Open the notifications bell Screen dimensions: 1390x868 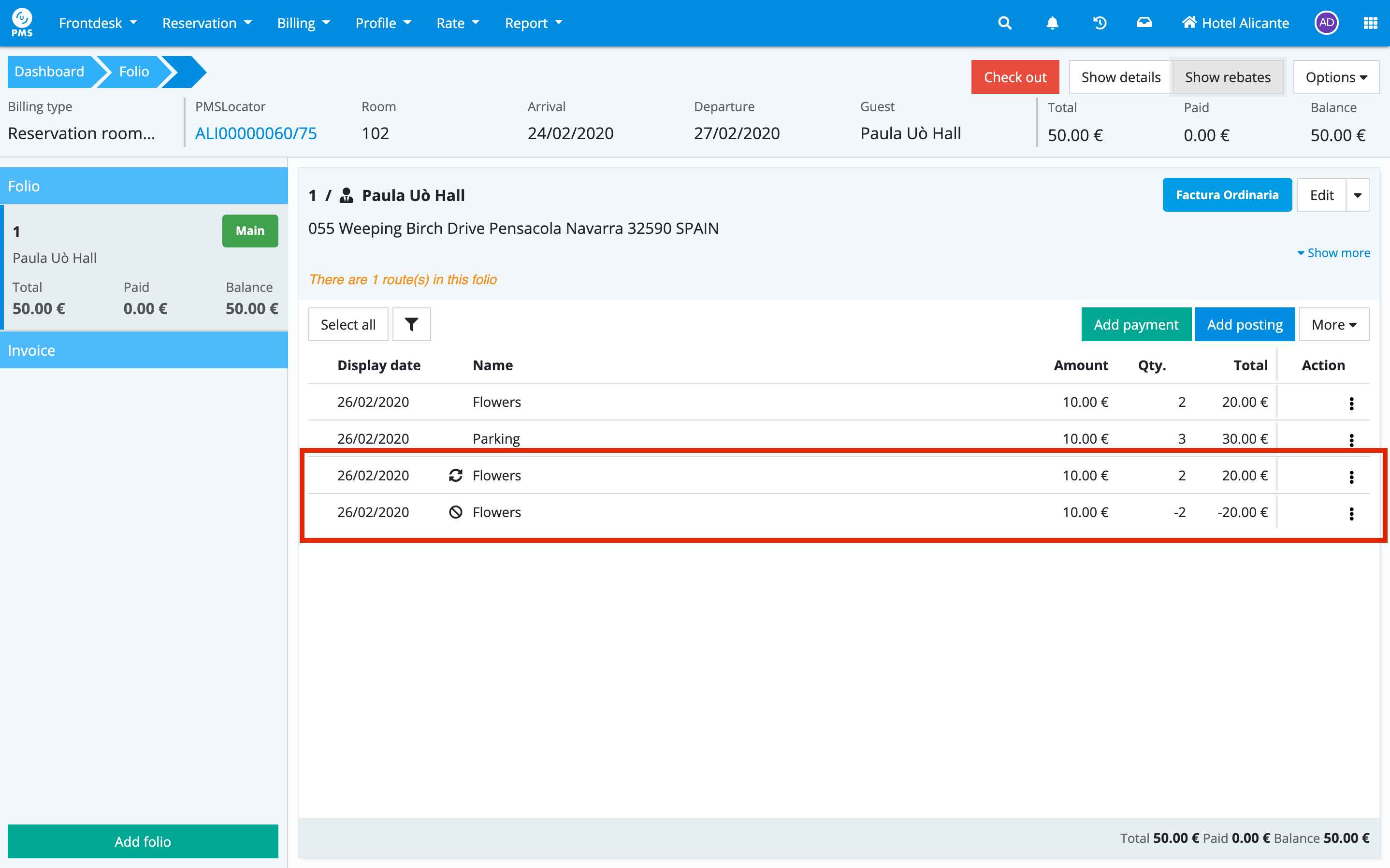pyautogui.click(x=1052, y=23)
